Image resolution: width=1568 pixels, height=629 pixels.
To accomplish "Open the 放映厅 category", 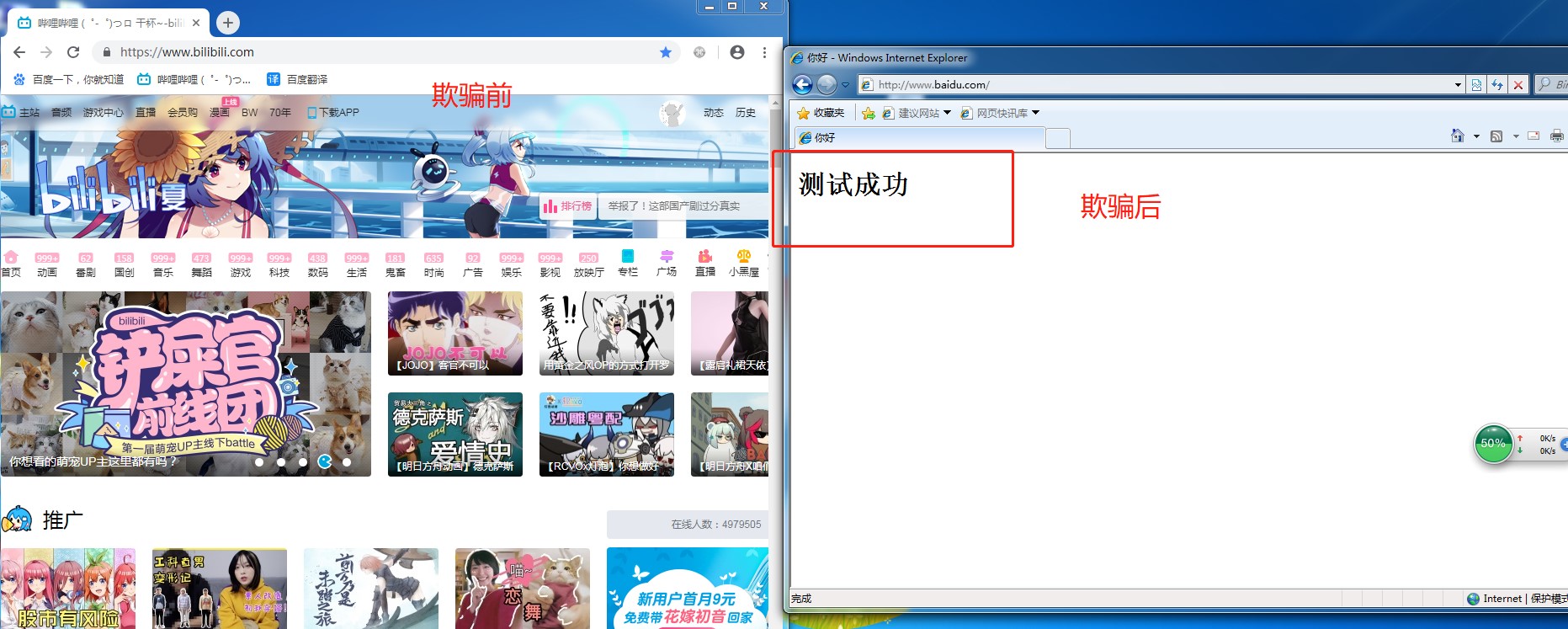I will (x=589, y=265).
